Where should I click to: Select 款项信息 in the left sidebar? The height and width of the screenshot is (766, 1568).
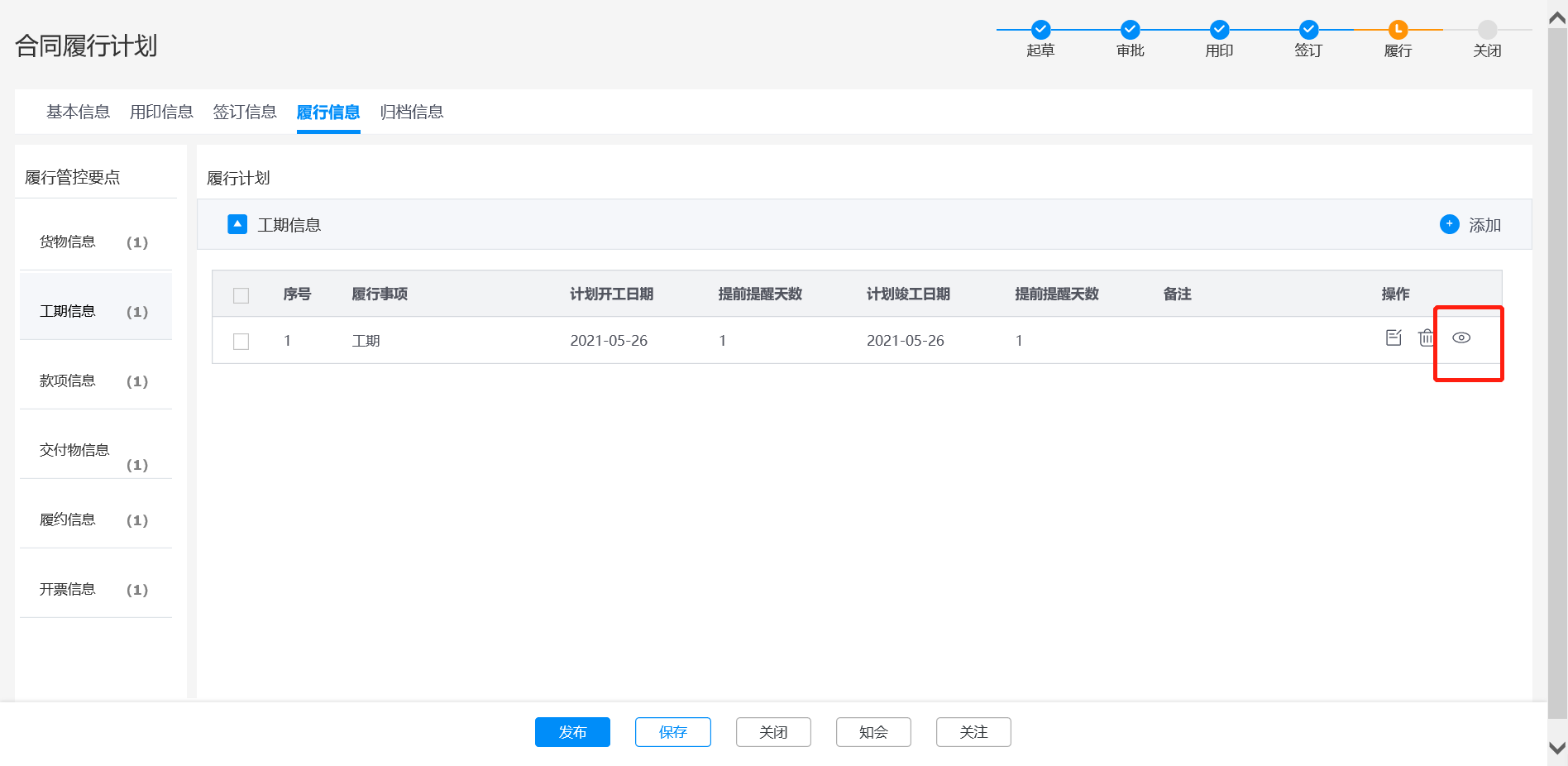[x=68, y=381]
